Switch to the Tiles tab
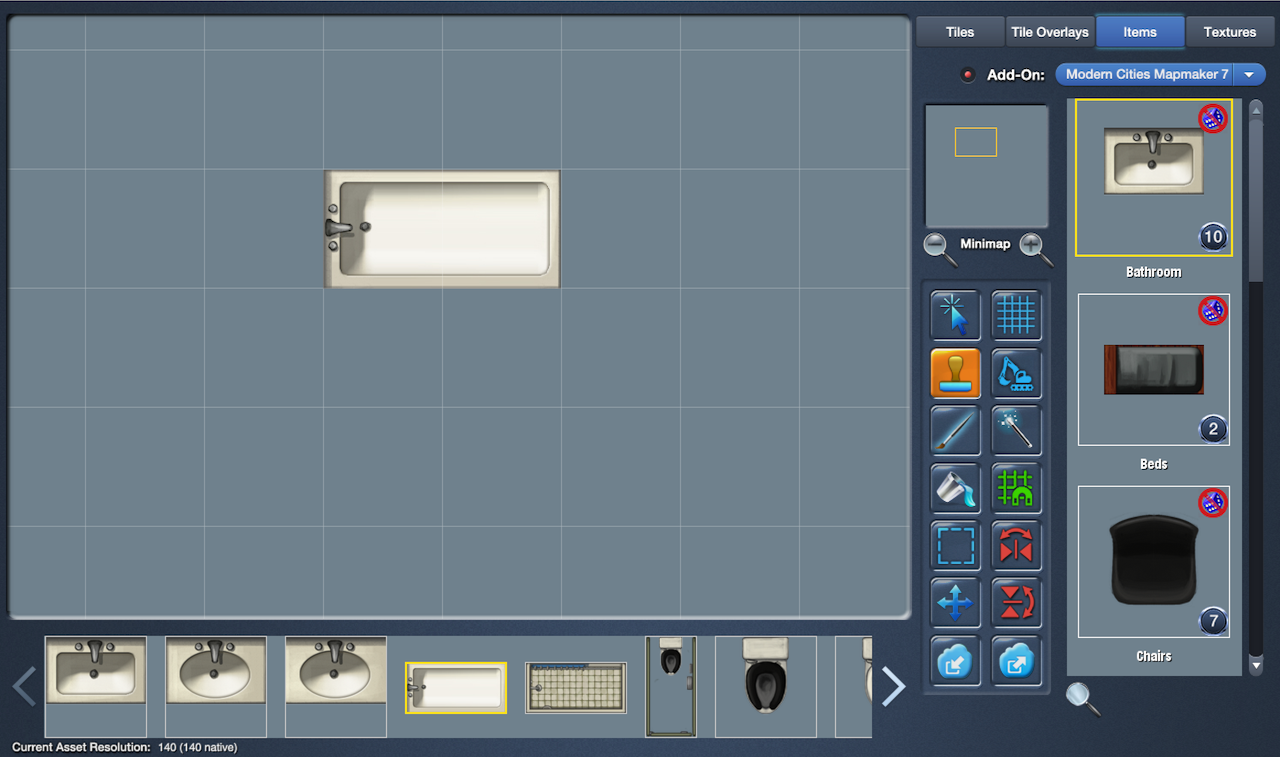This screenshot has height=757, width=1280. pos(960,32)
